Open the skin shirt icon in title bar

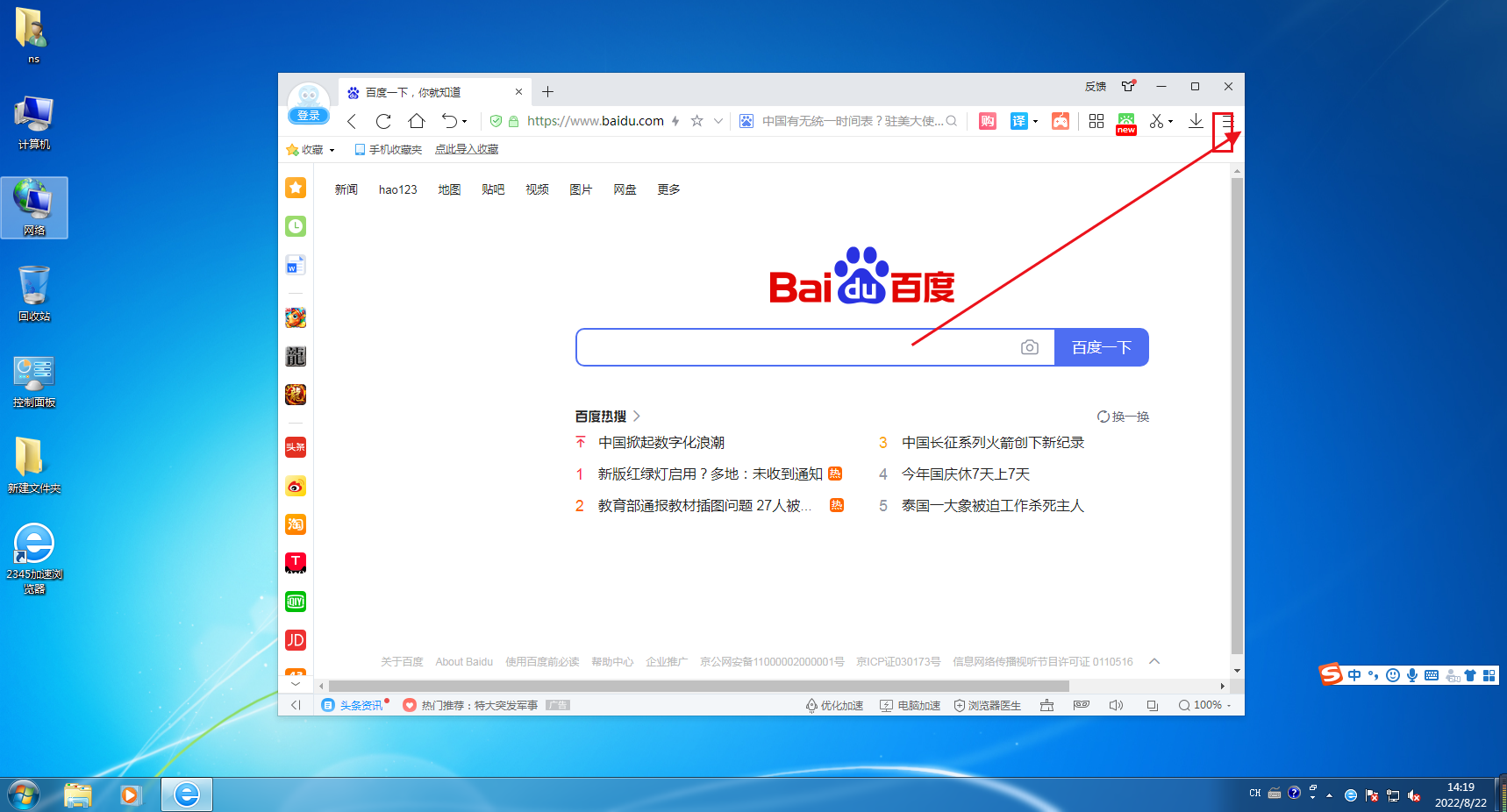tap(1129, 86)
